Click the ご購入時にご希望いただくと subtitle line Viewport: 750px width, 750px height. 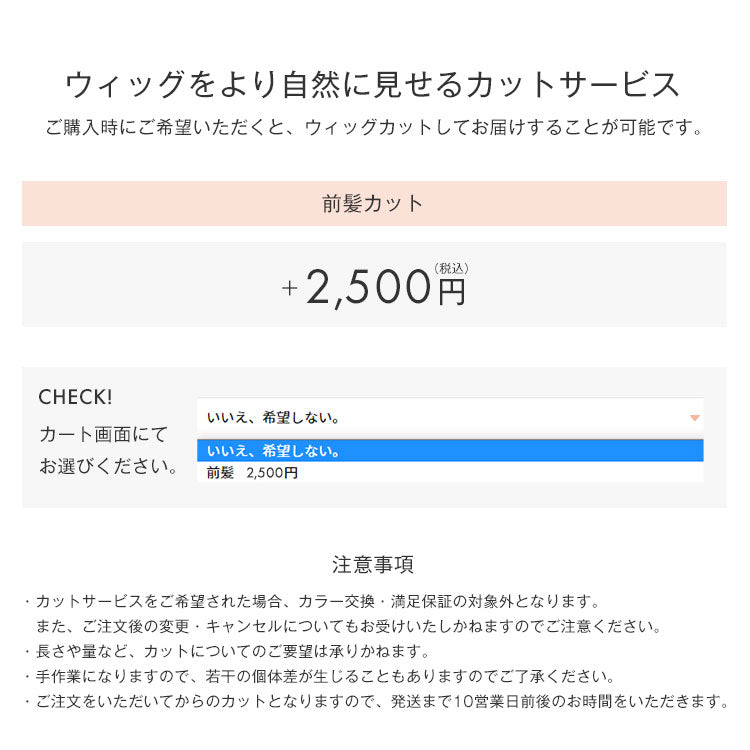(373, 128)
